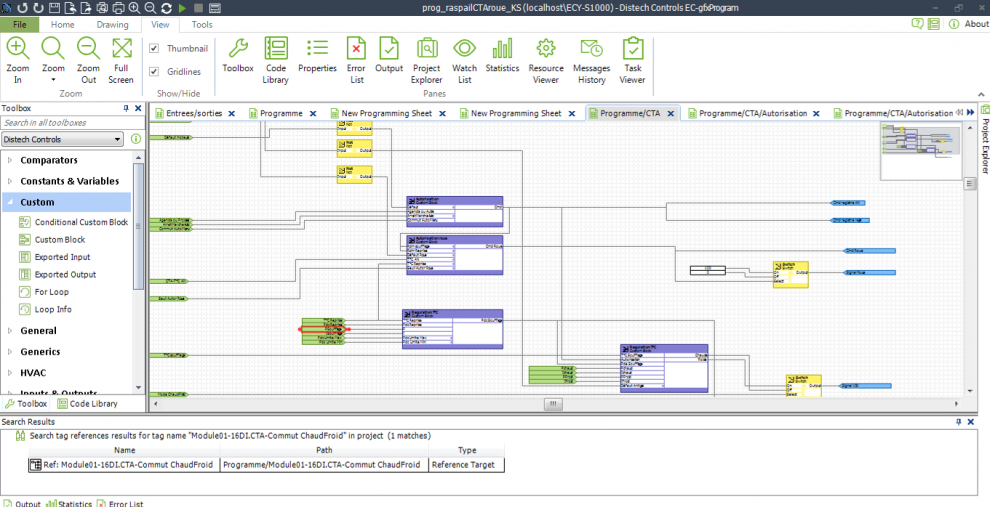
Task: Click green play button in title bar
Action: 182,8
